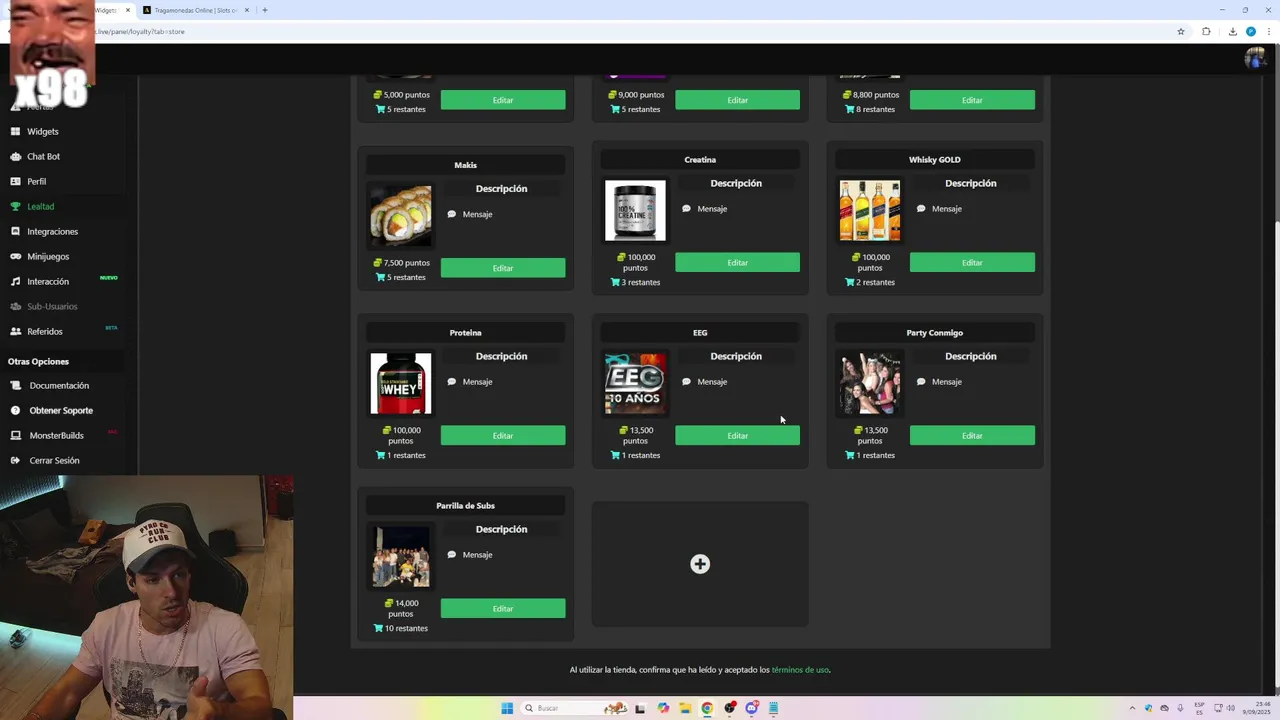The image size is (1280, 720).
Task: Show hidden system tray icons
Action: (1132, 708)
